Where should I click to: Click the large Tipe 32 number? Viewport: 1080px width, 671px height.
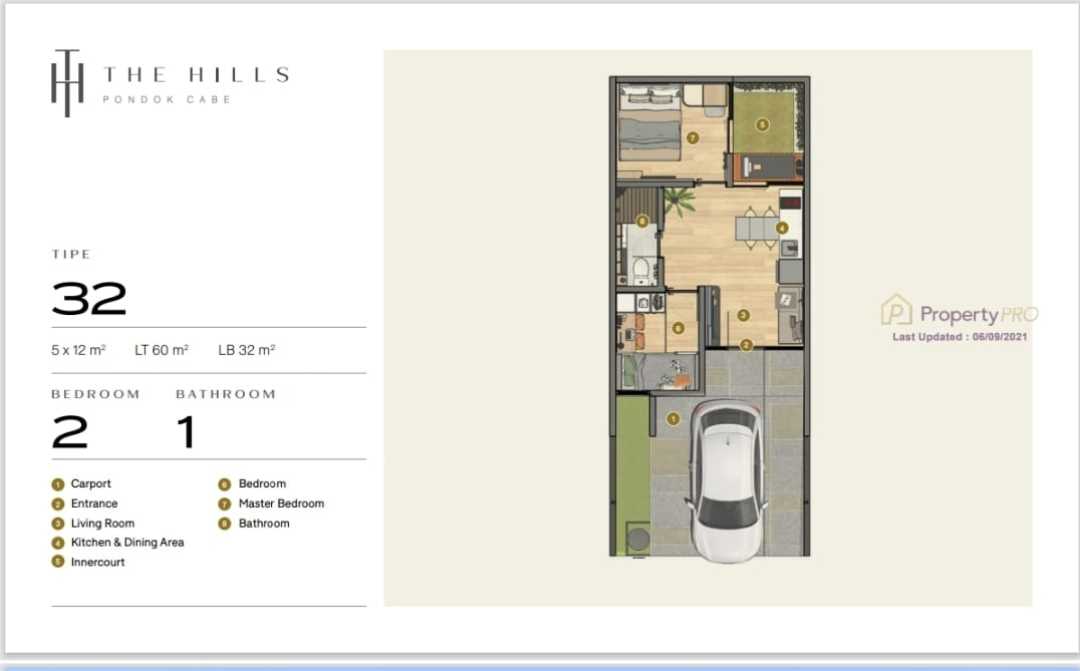point(89,298)
